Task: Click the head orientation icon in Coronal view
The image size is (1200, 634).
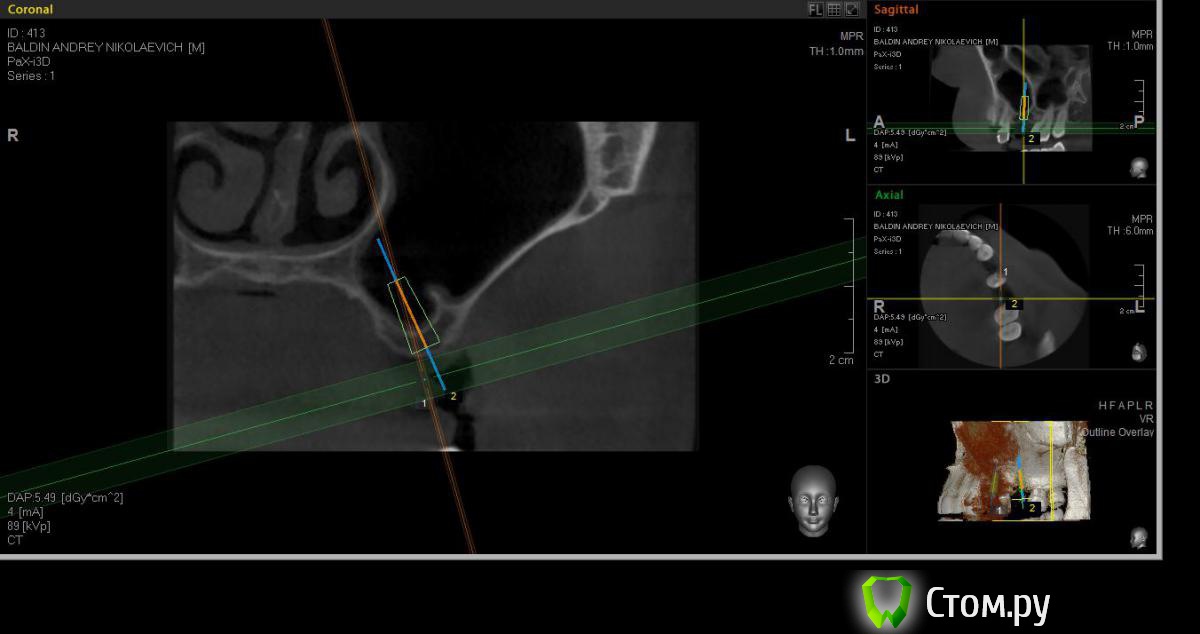Action: coord(811,501)
